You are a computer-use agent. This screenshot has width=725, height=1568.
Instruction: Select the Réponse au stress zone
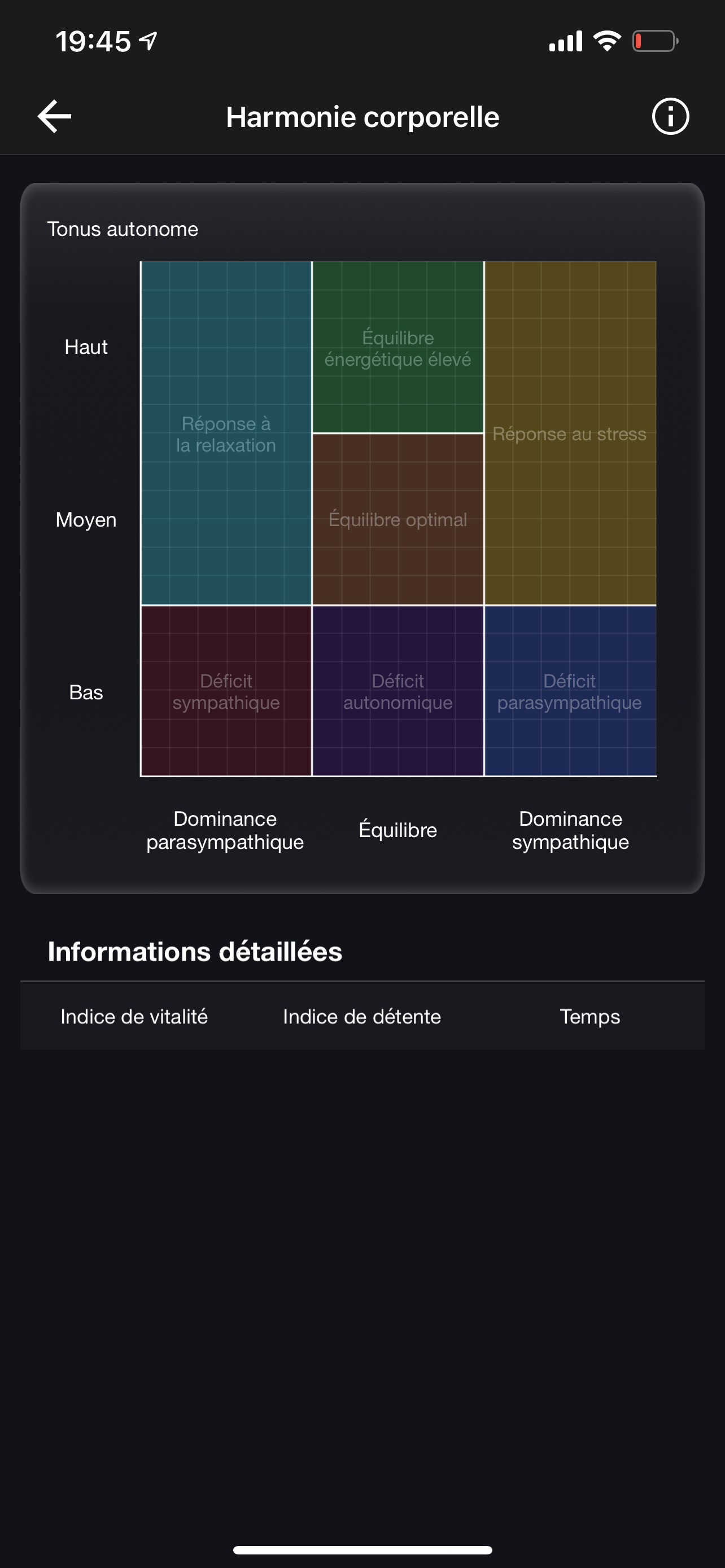(x=570, y=433)
